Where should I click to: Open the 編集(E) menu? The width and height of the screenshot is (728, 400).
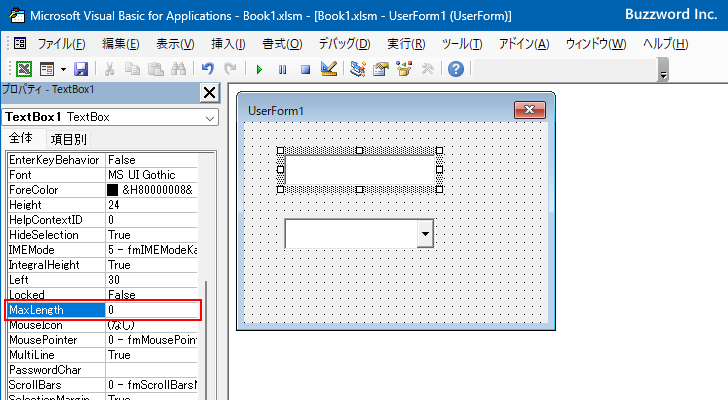(x=121, y=44)
